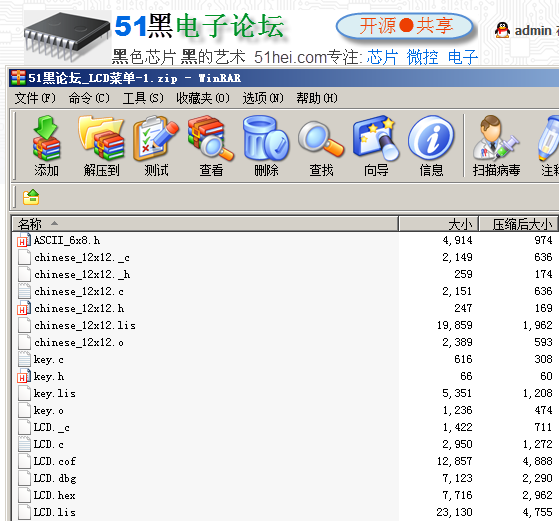Viewport: 559px width, 521px height.
Task: Click the 电子 link in the banner
Action: (x=463, y=57)
